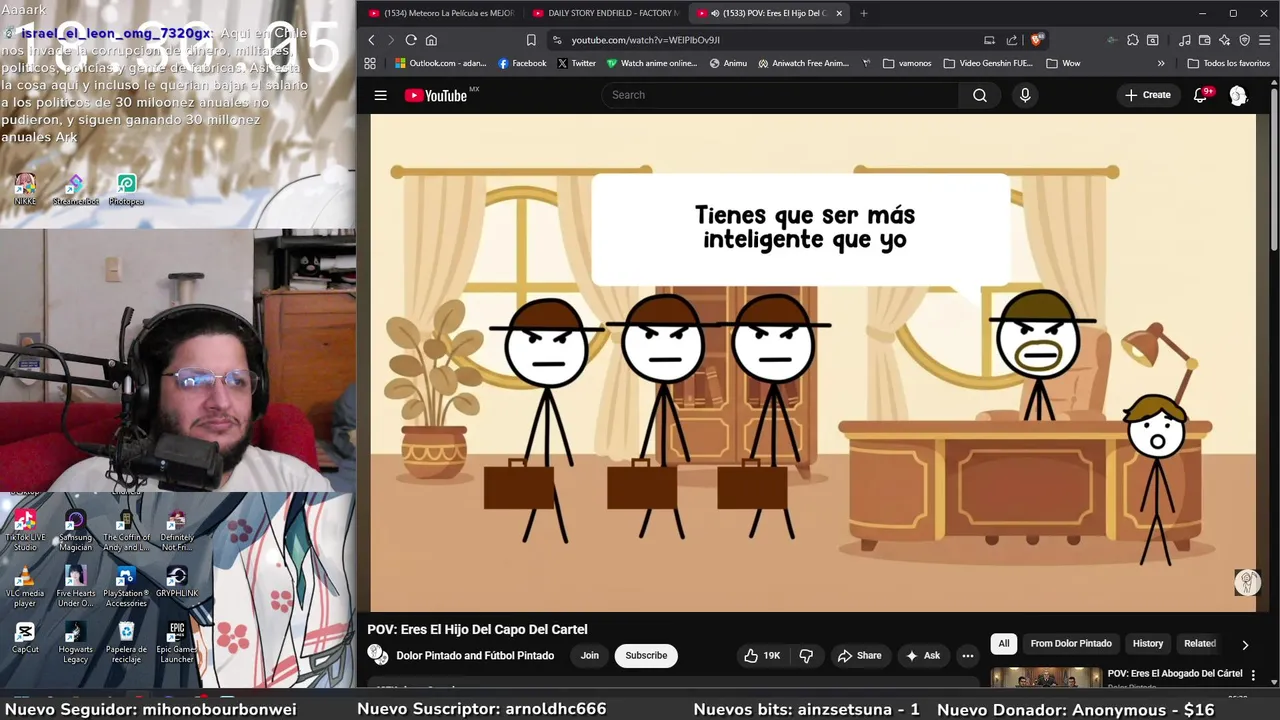Open the NIKKE desktop shortcut

25,189
